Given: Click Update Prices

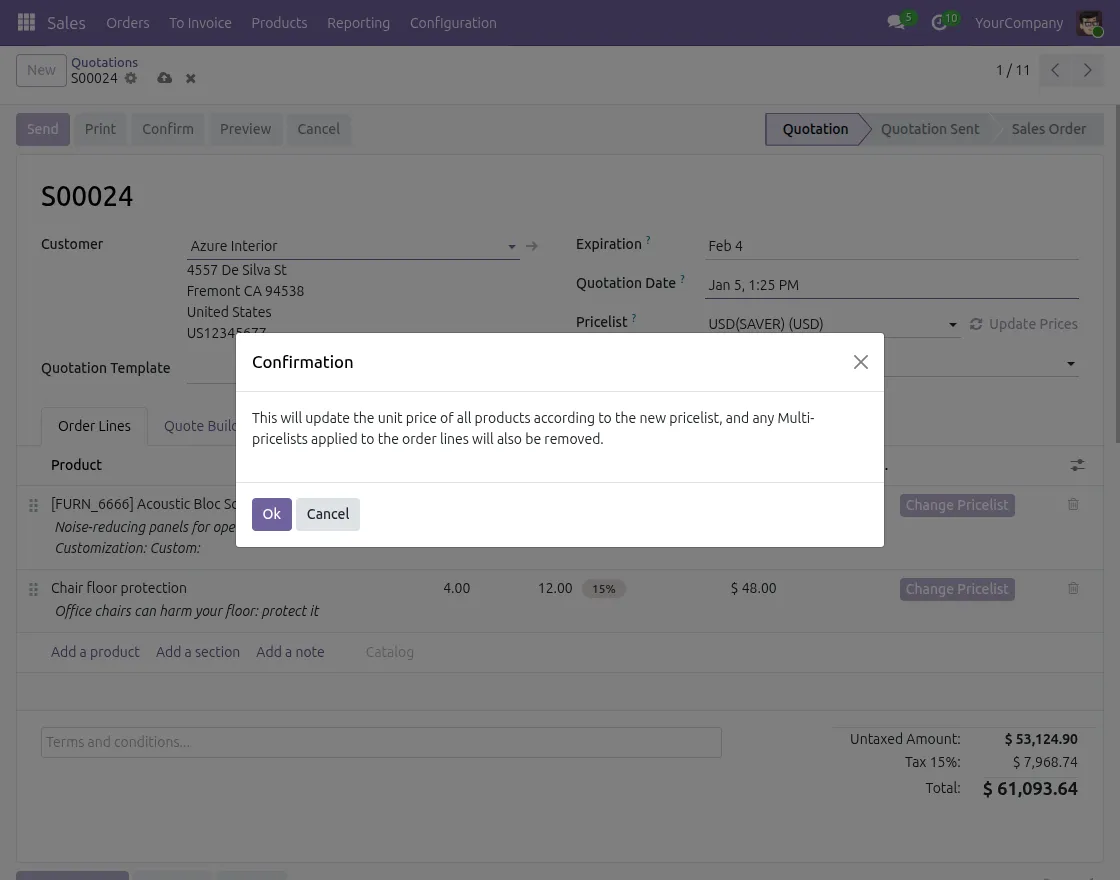Looking at the screenshot, I should (x=1024, y=324).
